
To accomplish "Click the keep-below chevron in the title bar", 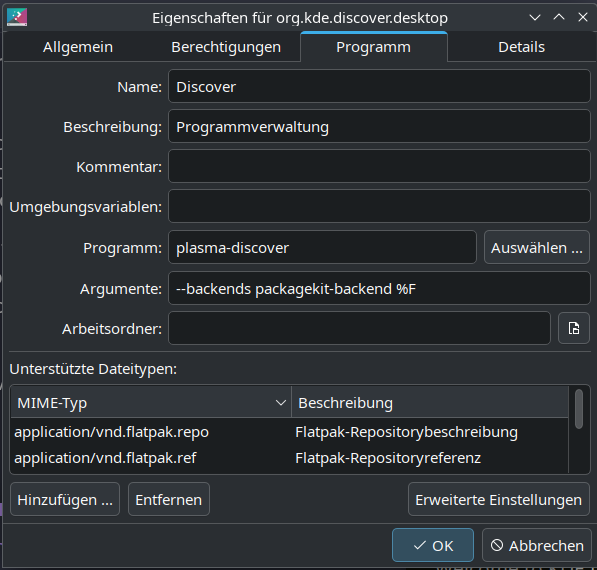I will [x=535, y=18].
